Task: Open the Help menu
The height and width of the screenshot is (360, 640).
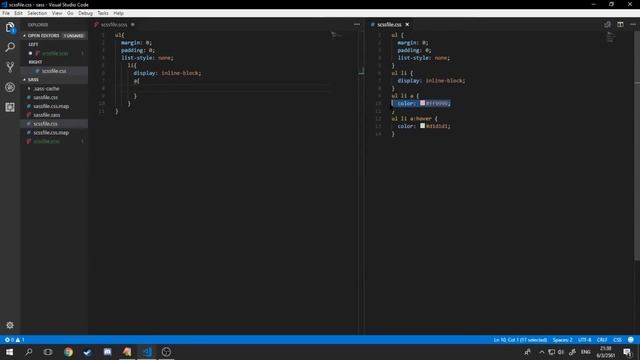Action: (118, 13)
